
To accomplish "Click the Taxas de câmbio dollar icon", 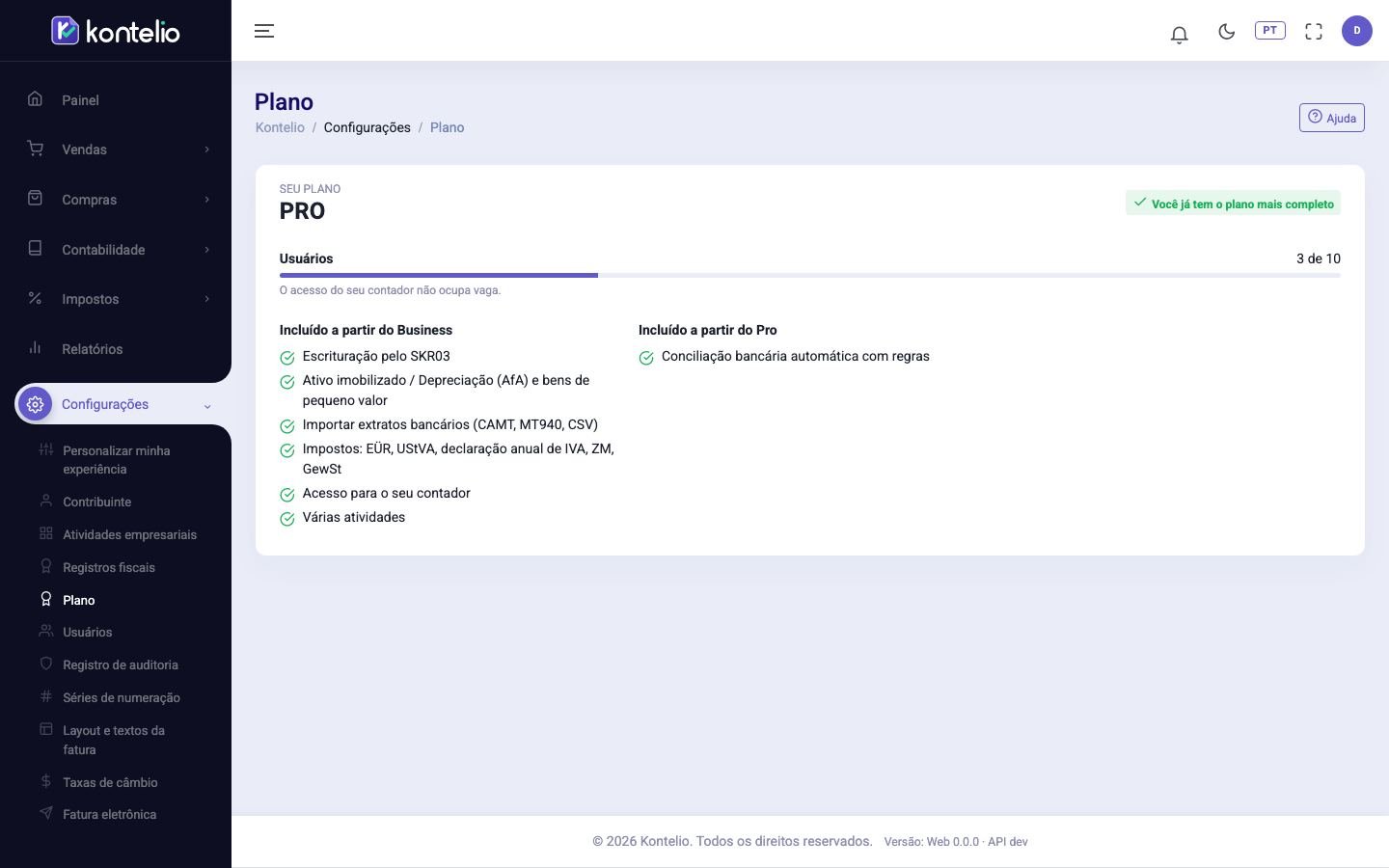I will click(45, 781).
